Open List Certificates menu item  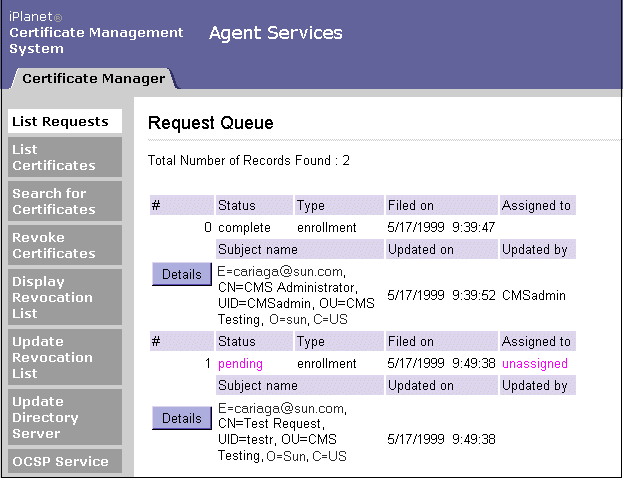coord(54,157)
